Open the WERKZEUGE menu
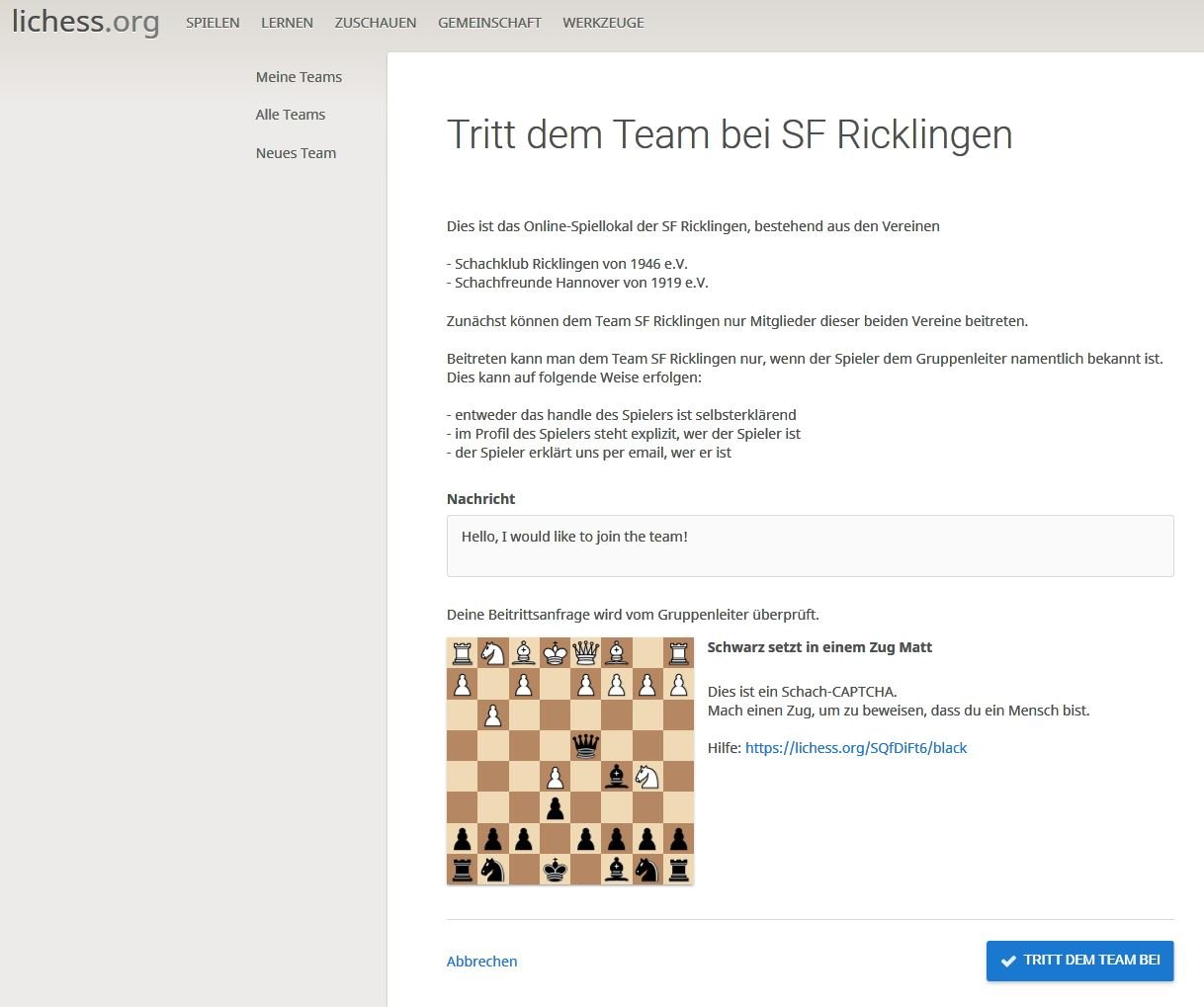Screen dimensions: 1204x1007 click(603, 23)
